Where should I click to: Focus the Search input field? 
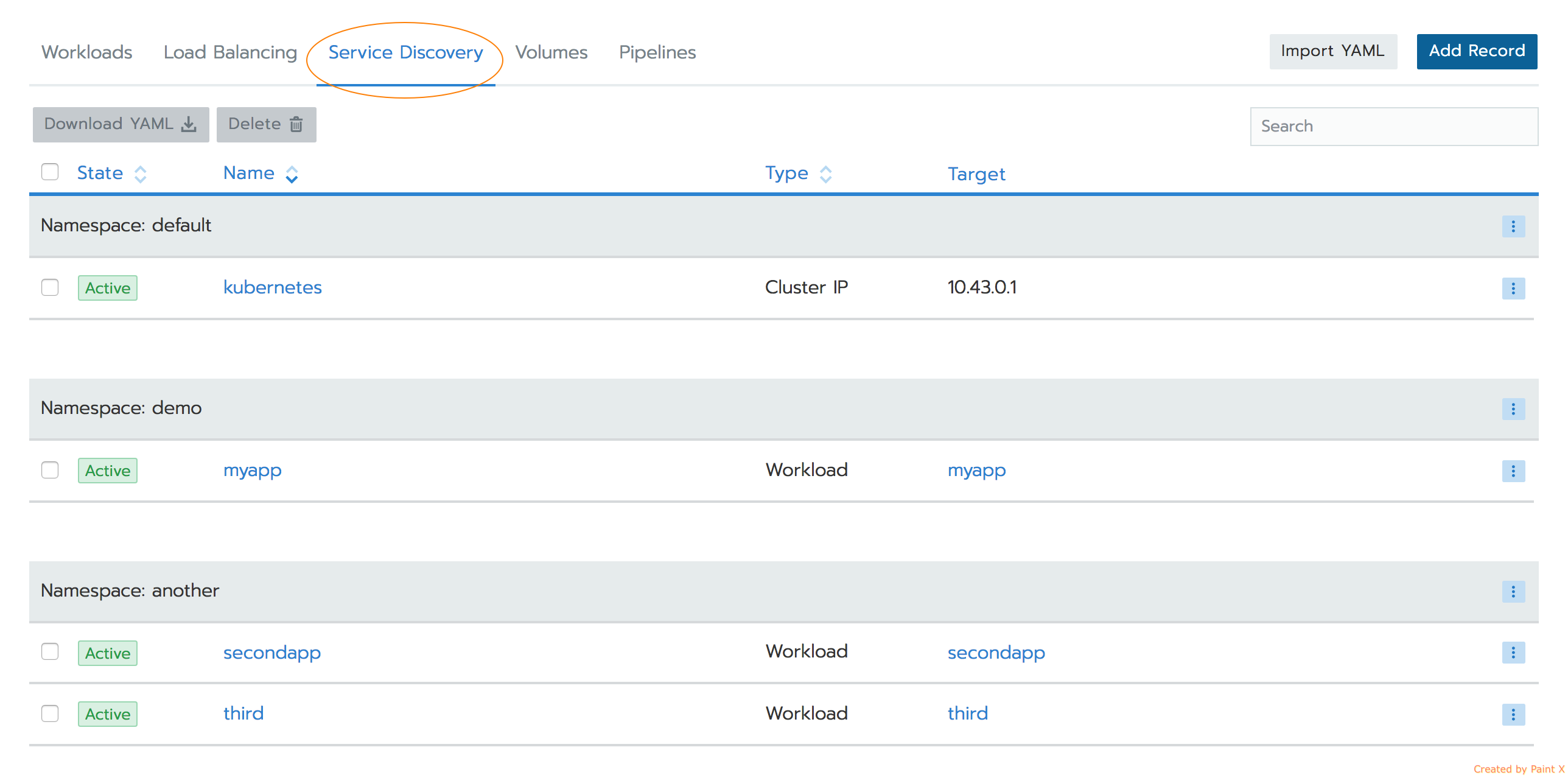click(1394, 127)
